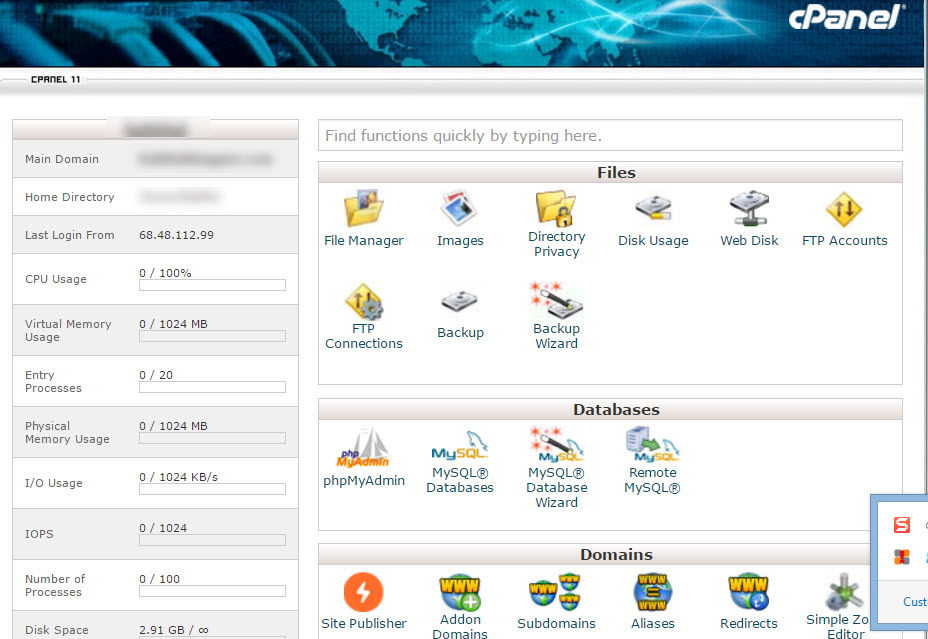928x639 pixels.
Task: Click the colorful squares icon in popup
Action: point(901,557)
